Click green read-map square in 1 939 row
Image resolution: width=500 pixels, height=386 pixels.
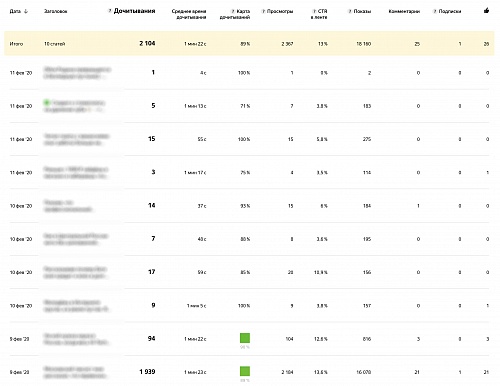point(245,371)
